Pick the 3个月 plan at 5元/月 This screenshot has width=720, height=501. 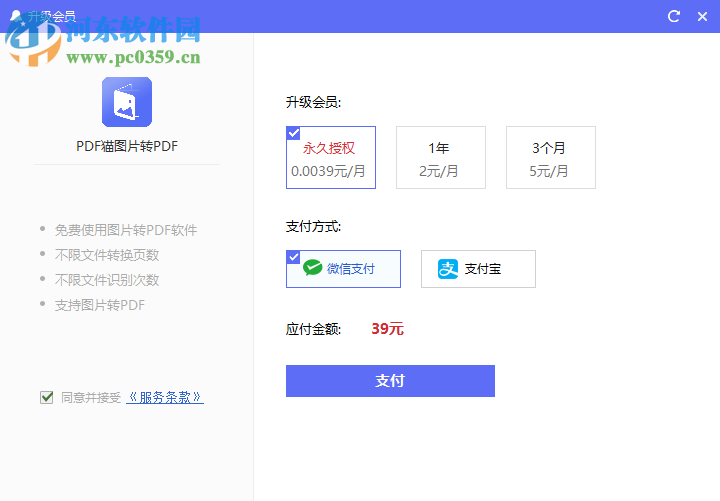[x=551, y=158]
